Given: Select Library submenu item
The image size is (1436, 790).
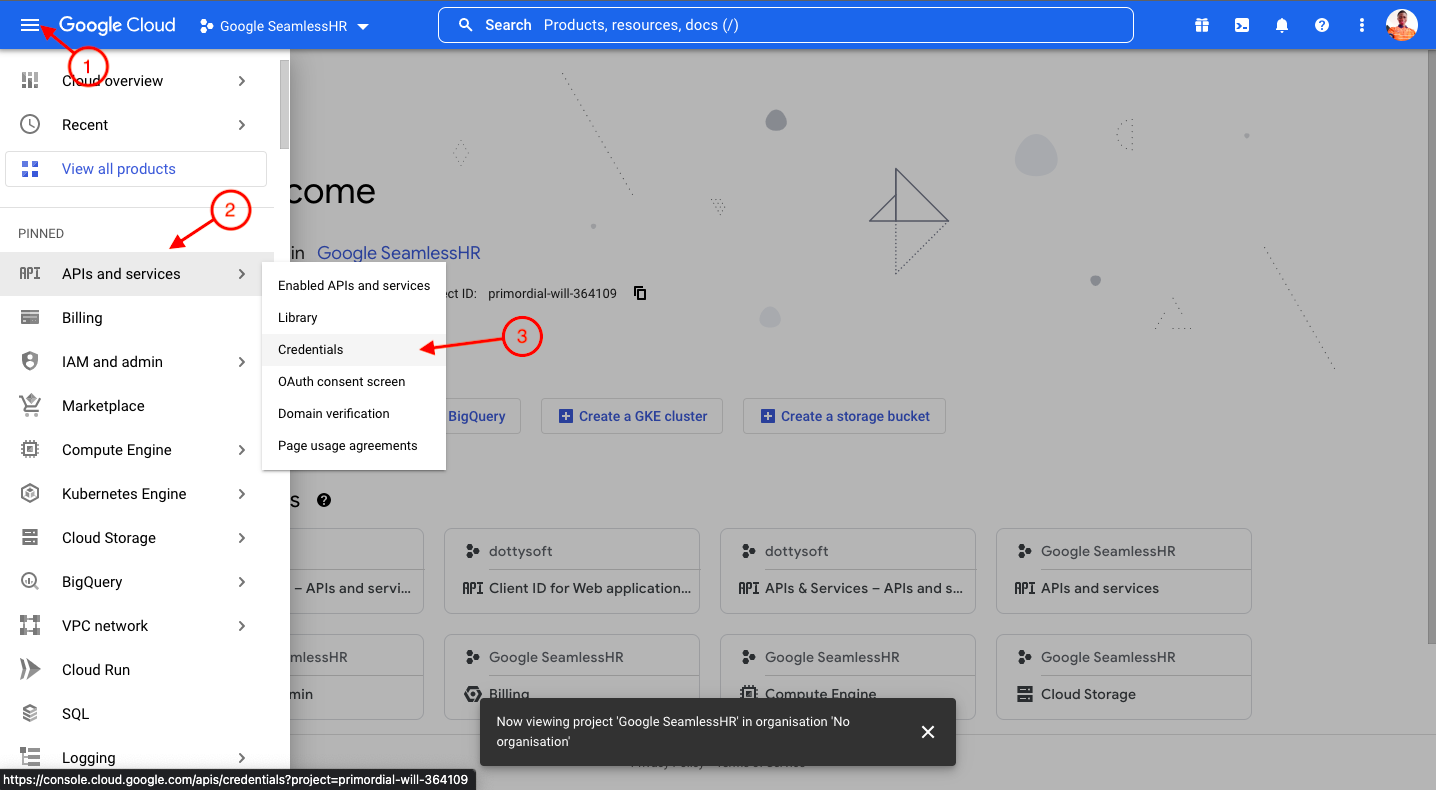Looking at the screenshot, I should [x=354, y=318].
